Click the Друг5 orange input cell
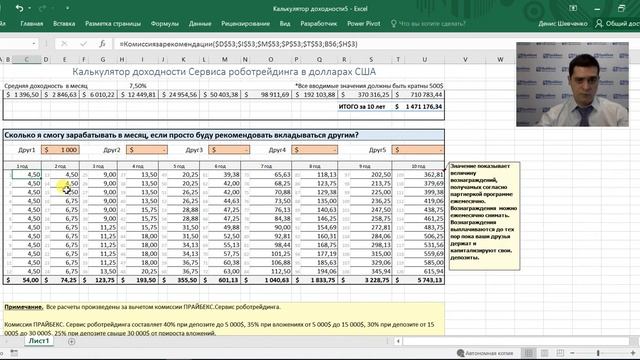Image resolution: width=640 pixels, height=360 pixels. tap(418, 150)
